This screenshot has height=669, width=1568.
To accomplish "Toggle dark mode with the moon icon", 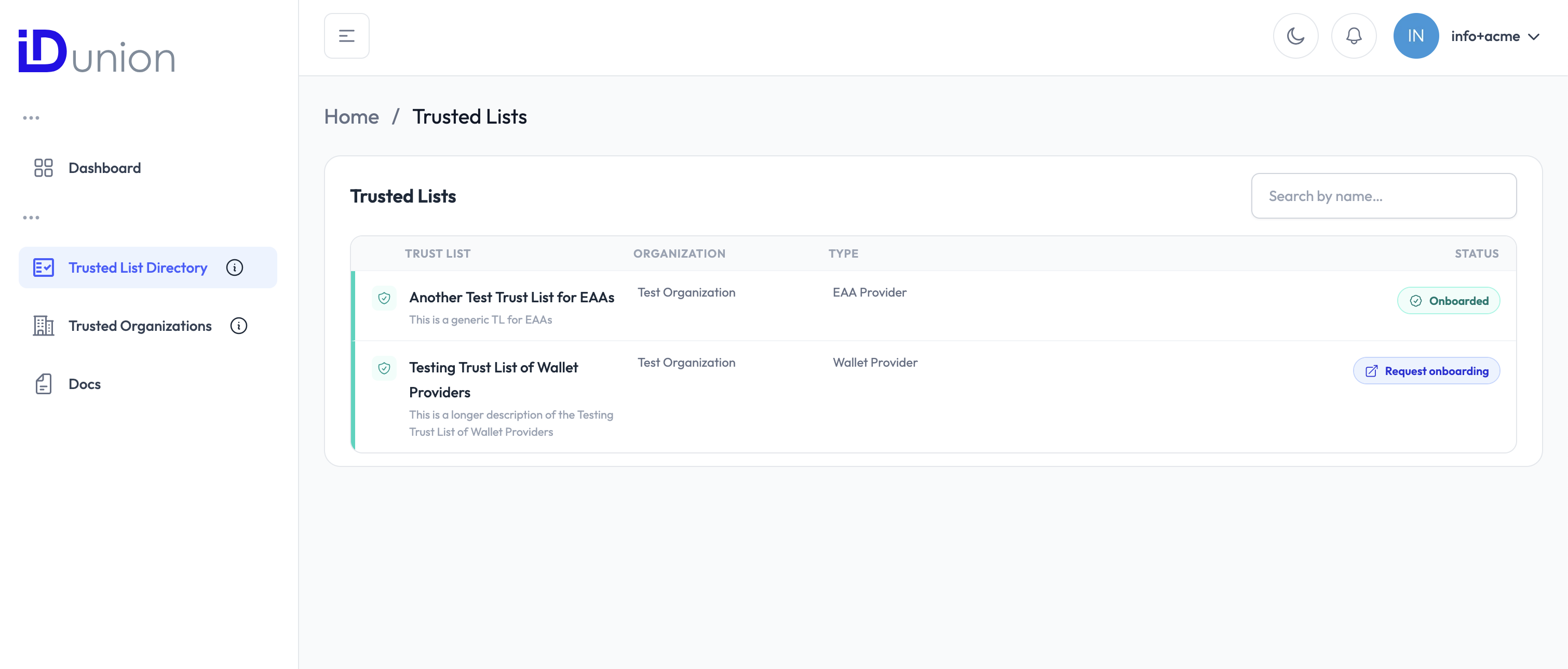I will 1295,36.
